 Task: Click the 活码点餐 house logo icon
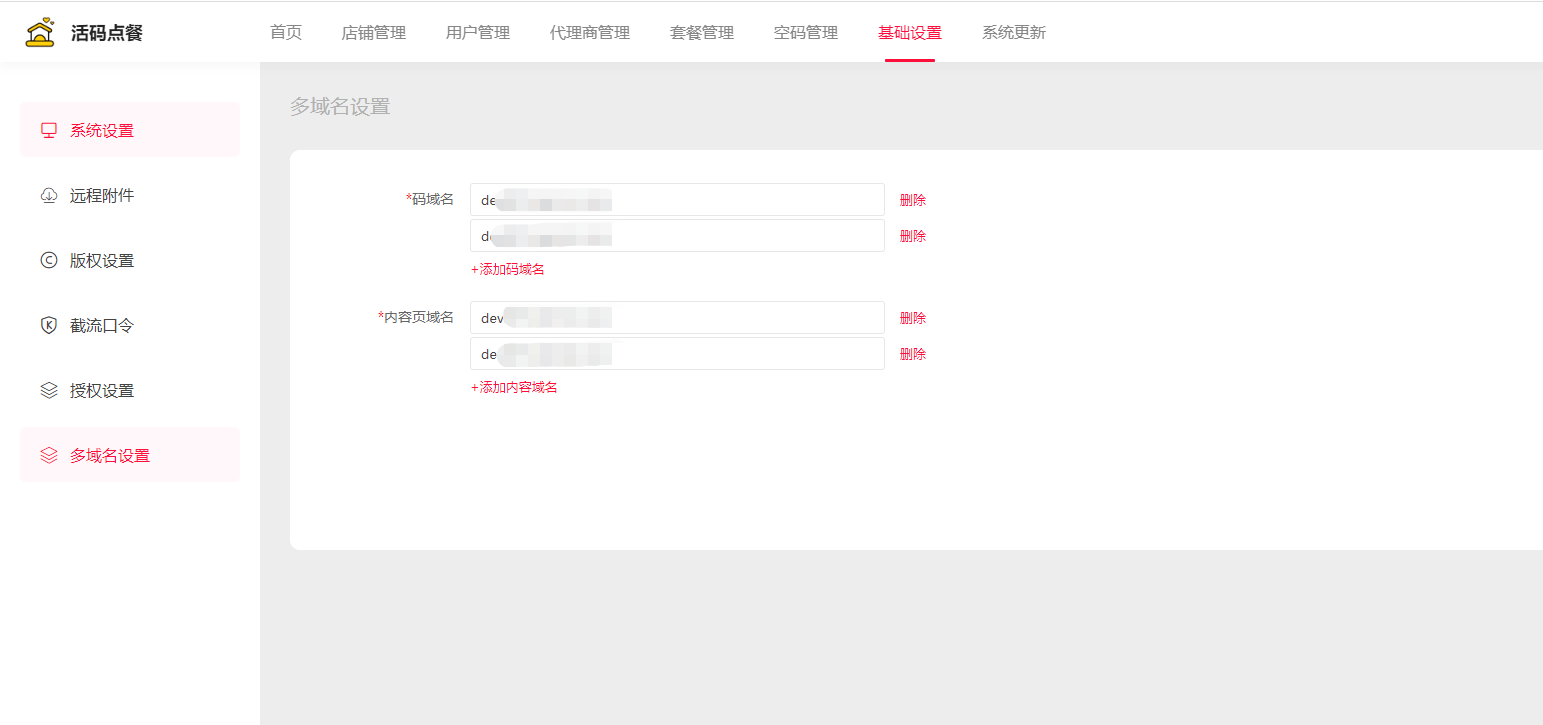point(40,33)
